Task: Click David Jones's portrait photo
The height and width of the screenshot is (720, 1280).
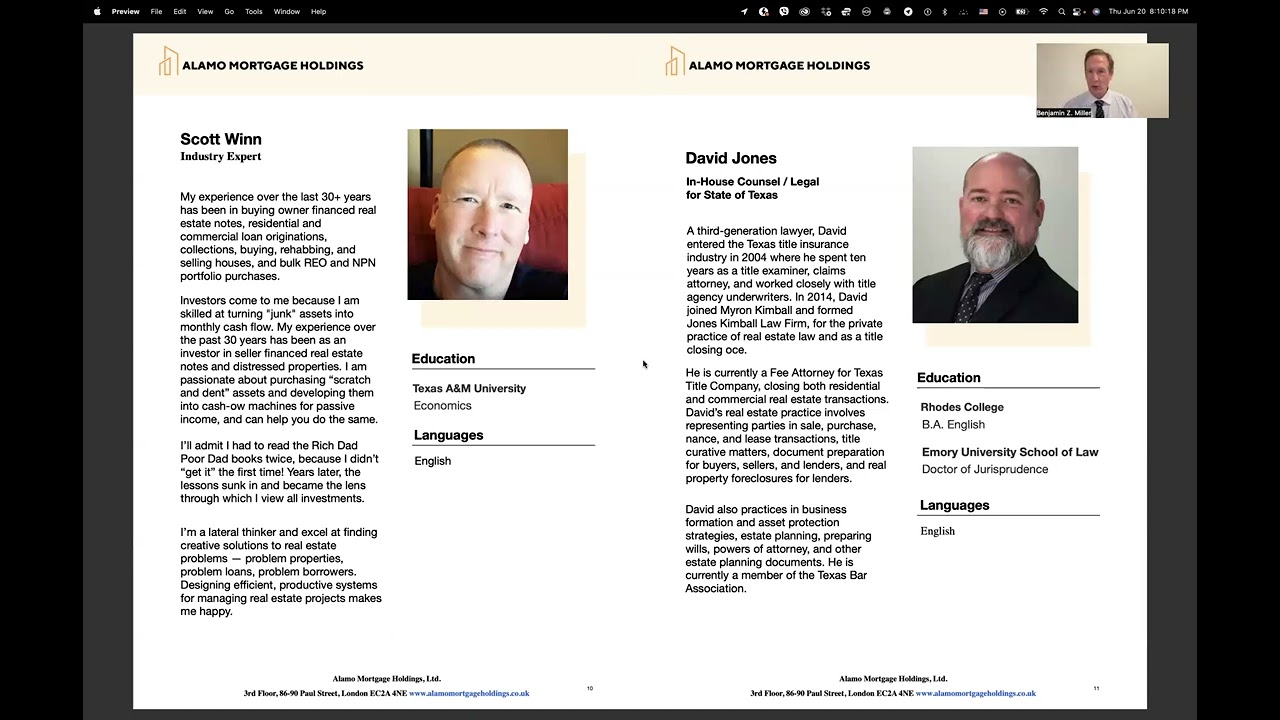Action: pyautogui.click(x=995, y=235)
